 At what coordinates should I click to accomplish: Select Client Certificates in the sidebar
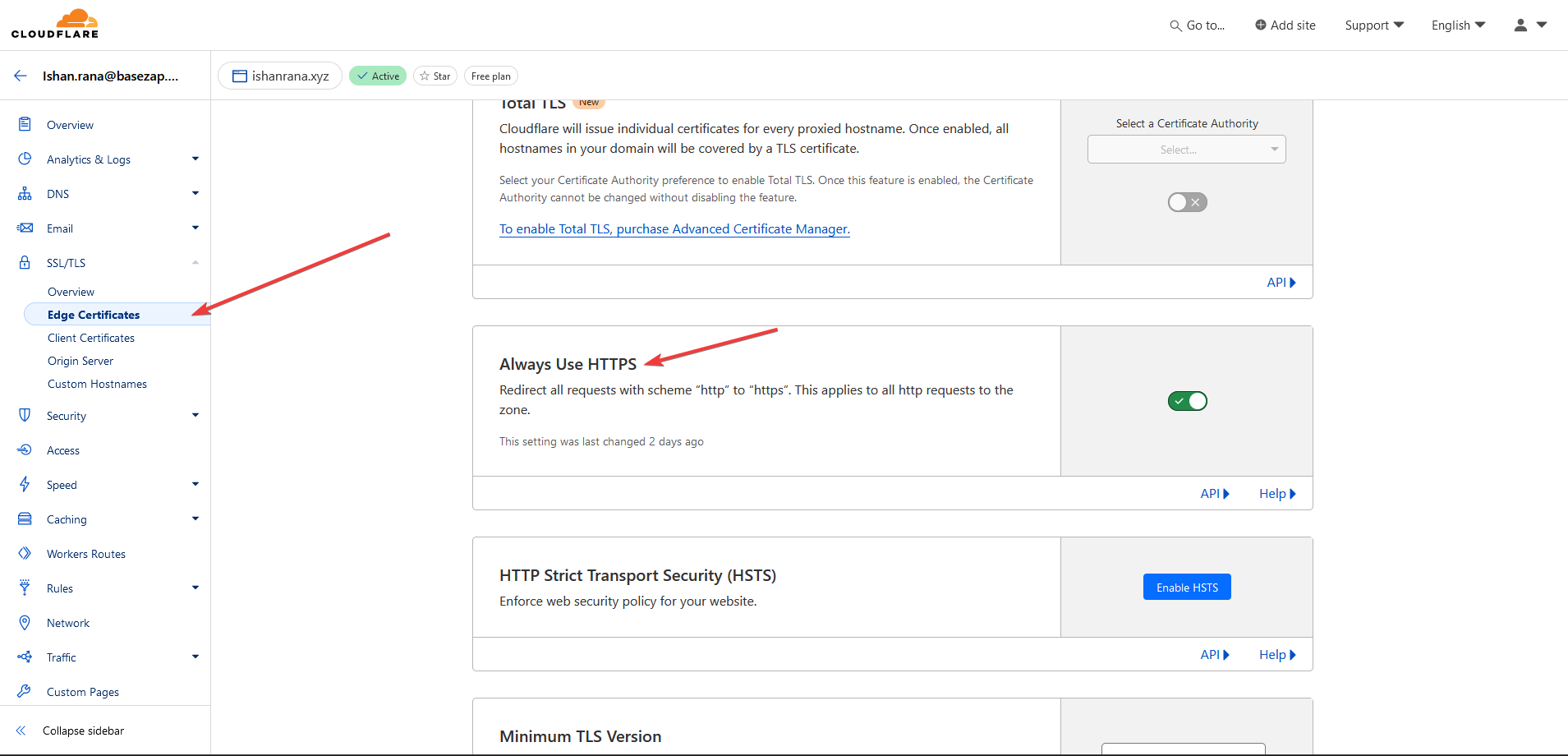click(90, 338)
